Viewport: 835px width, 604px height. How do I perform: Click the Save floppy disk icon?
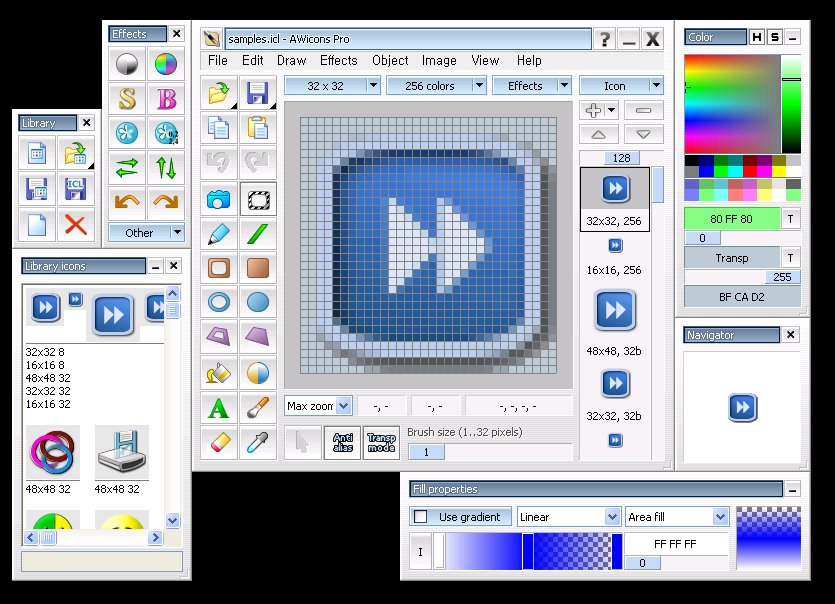tap(258, 94)
